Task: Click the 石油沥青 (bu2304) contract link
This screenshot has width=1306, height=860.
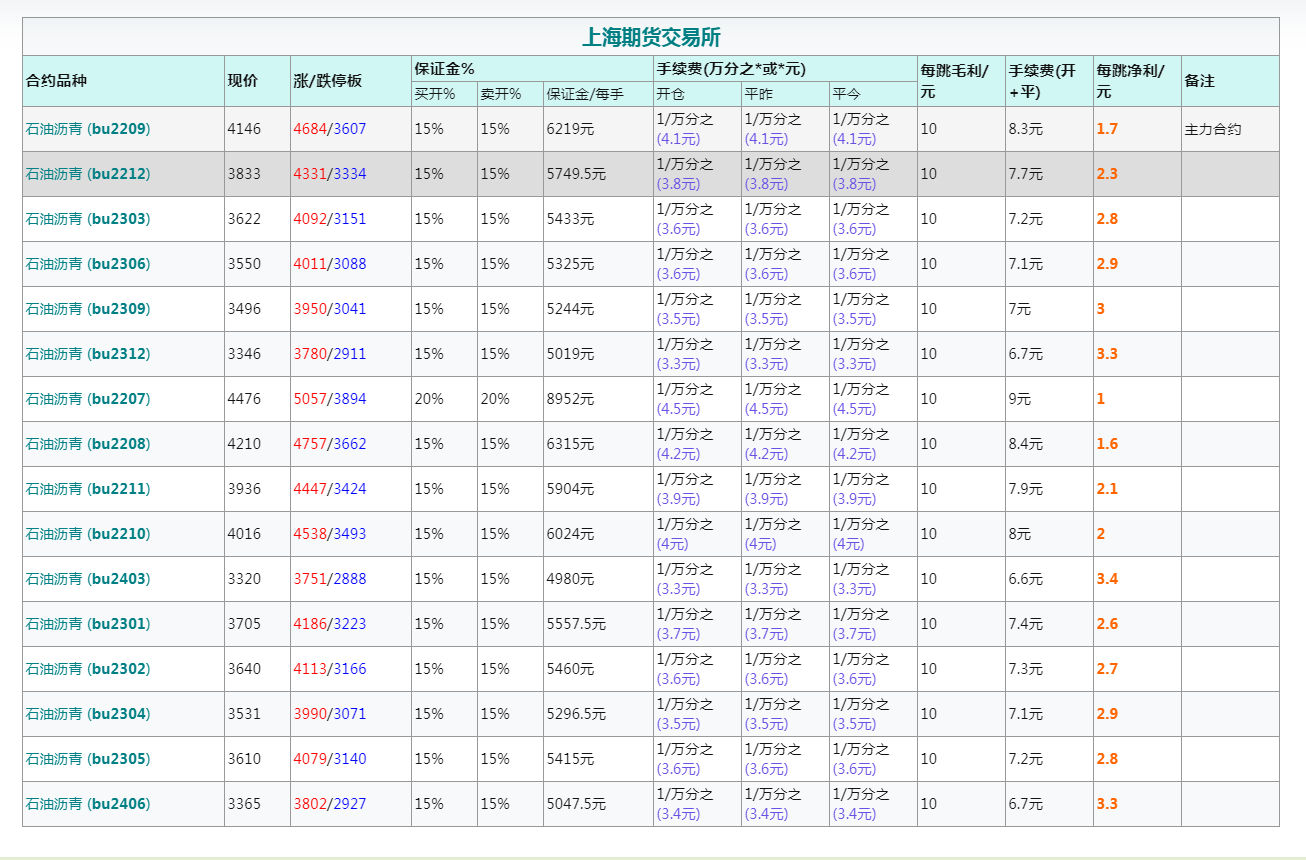Action: coord(88,714)
